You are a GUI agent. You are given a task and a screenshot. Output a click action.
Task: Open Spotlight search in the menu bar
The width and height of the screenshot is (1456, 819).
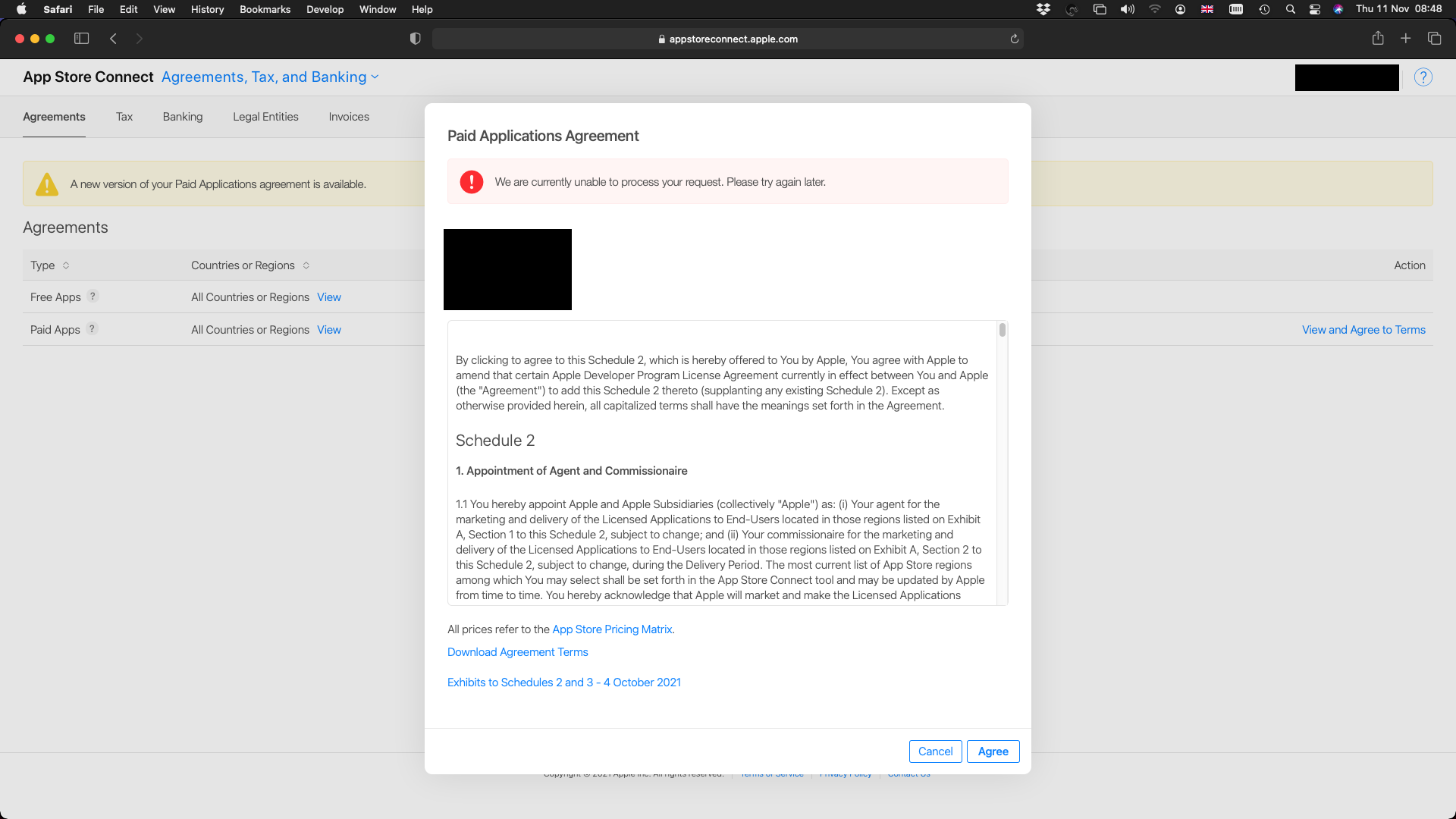(1290, 9)
